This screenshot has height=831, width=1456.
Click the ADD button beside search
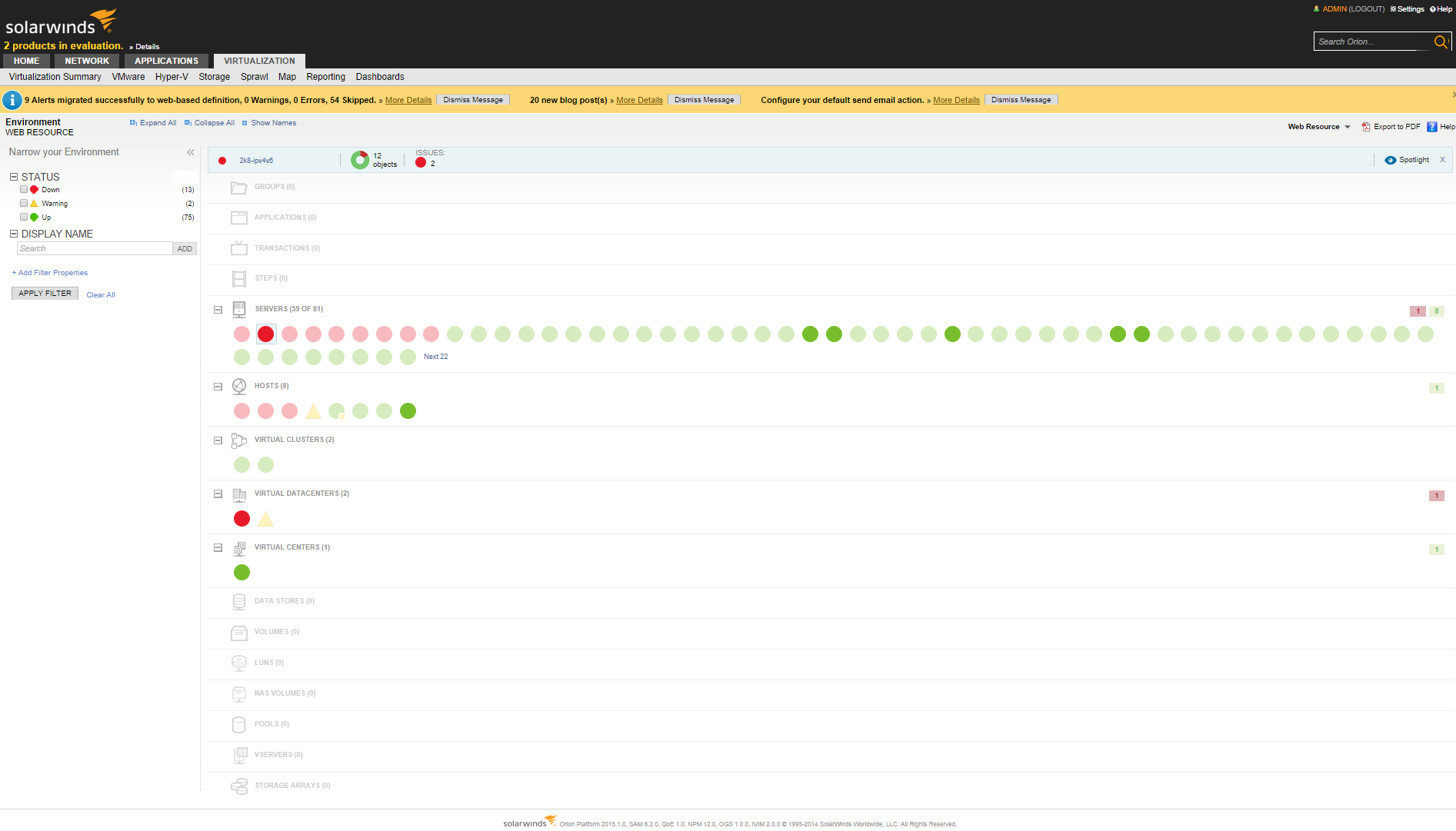(185, 249)
